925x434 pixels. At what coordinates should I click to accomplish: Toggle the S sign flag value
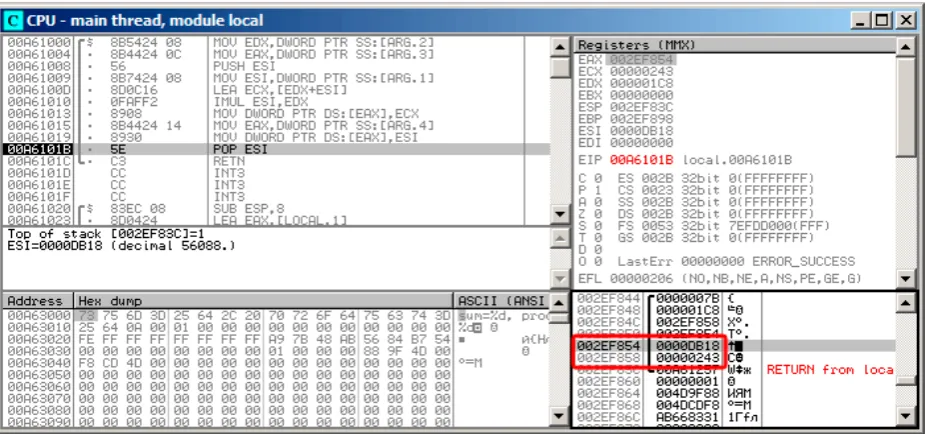(596, 225)
